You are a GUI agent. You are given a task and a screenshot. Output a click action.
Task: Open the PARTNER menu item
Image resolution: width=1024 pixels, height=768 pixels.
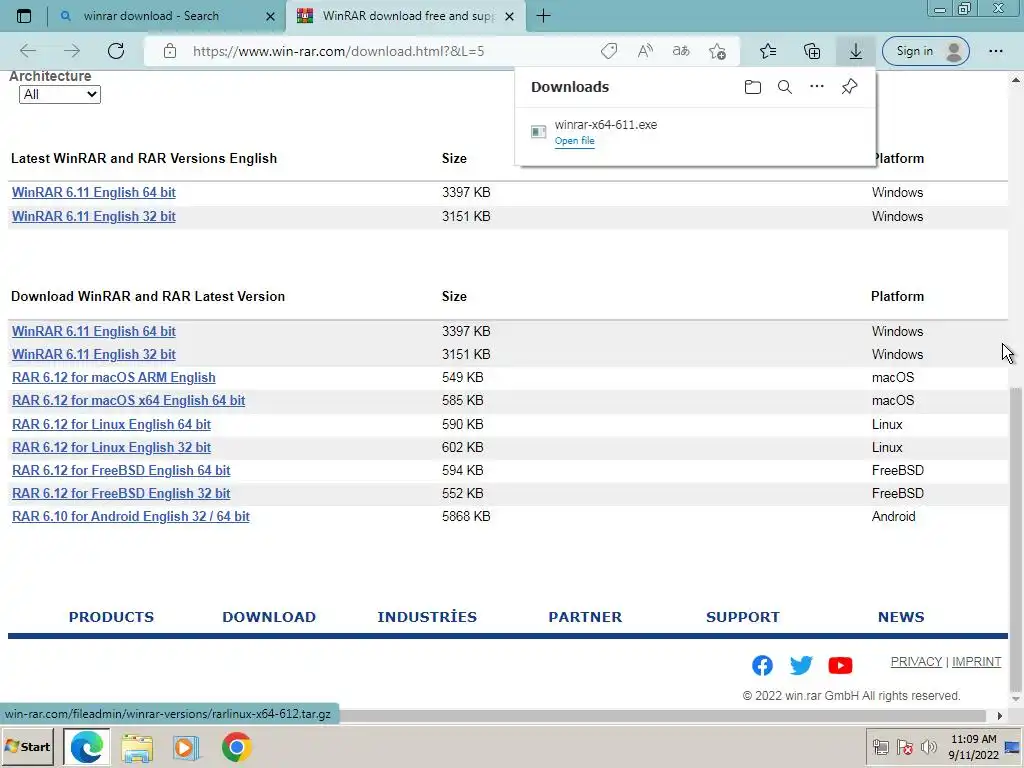(585, 617)
